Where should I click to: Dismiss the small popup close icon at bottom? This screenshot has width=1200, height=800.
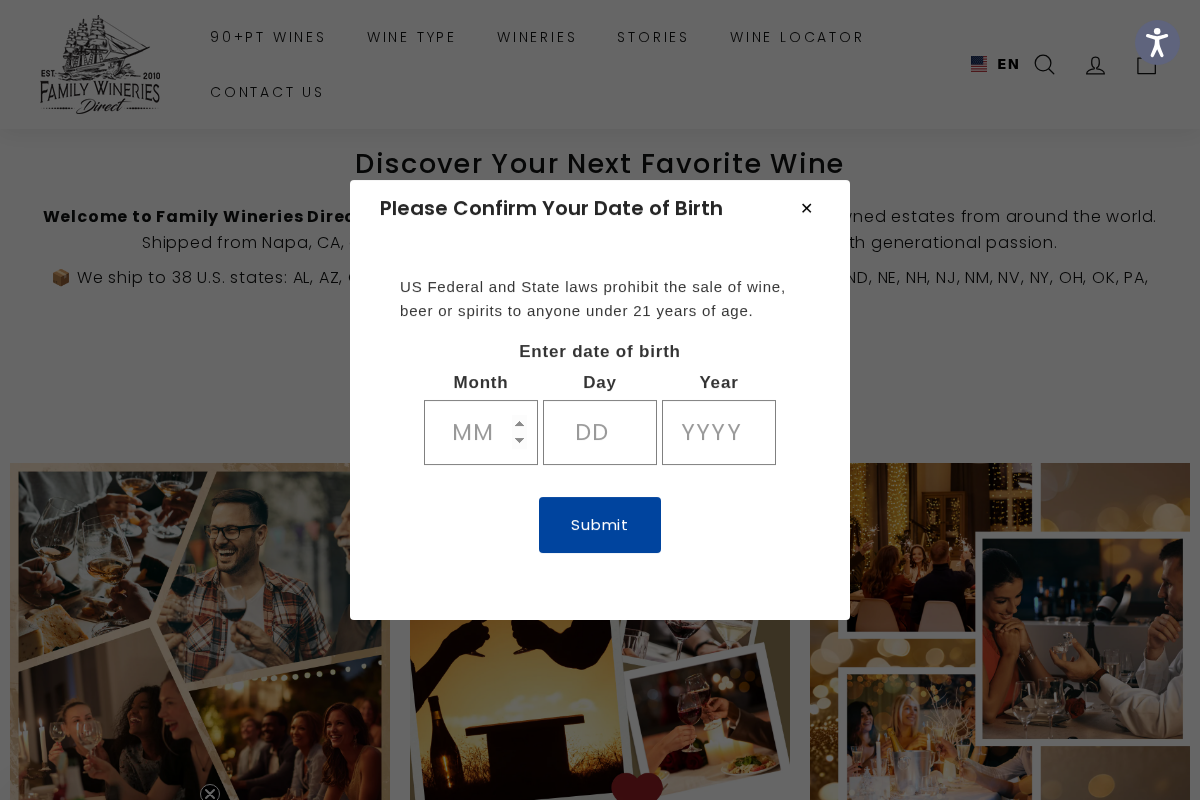point(210,793)
